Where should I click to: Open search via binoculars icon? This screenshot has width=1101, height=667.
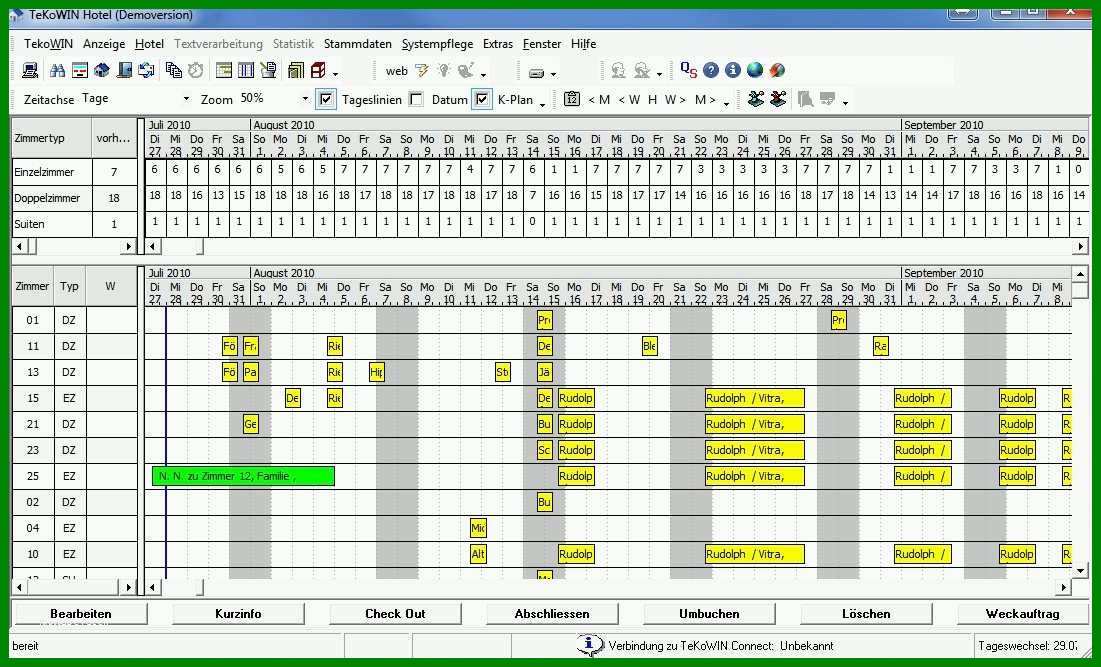coord(58,70)
